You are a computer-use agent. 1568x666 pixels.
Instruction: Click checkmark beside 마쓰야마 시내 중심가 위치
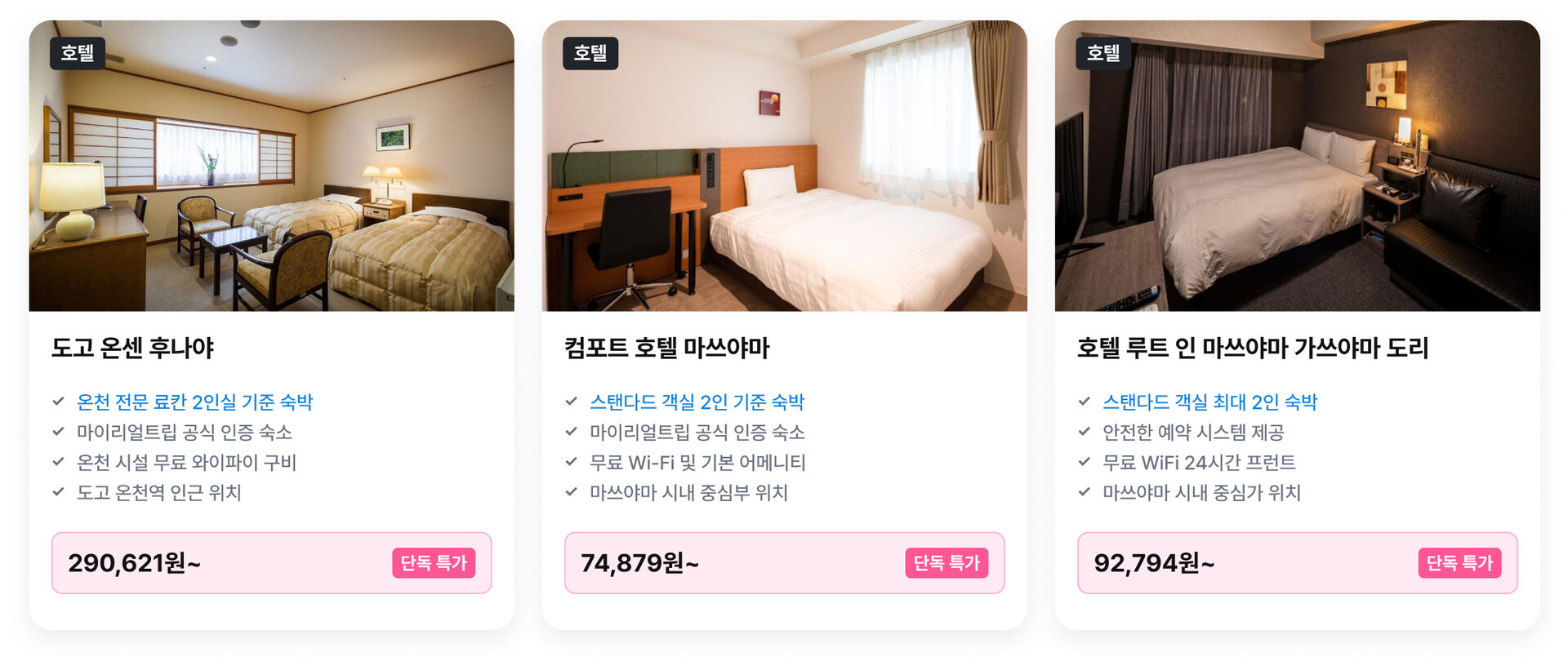point(1085,492)
